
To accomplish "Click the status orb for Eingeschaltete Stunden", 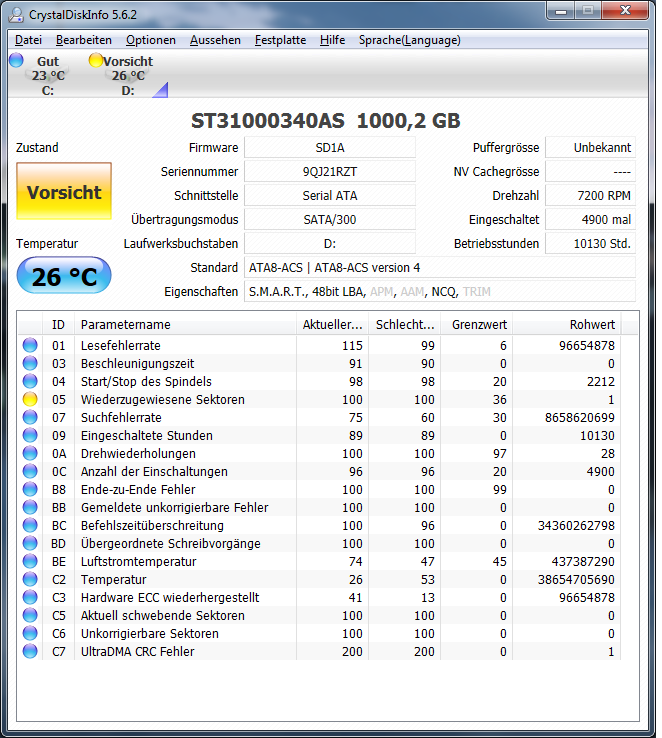I will [x=30, y=435].
